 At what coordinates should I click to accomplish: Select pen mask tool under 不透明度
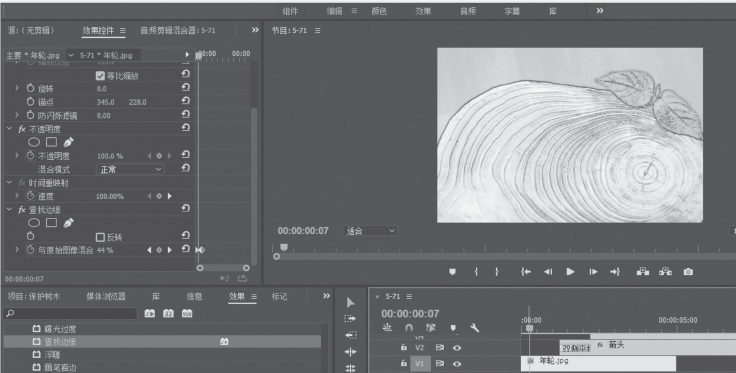click(69, 142)
